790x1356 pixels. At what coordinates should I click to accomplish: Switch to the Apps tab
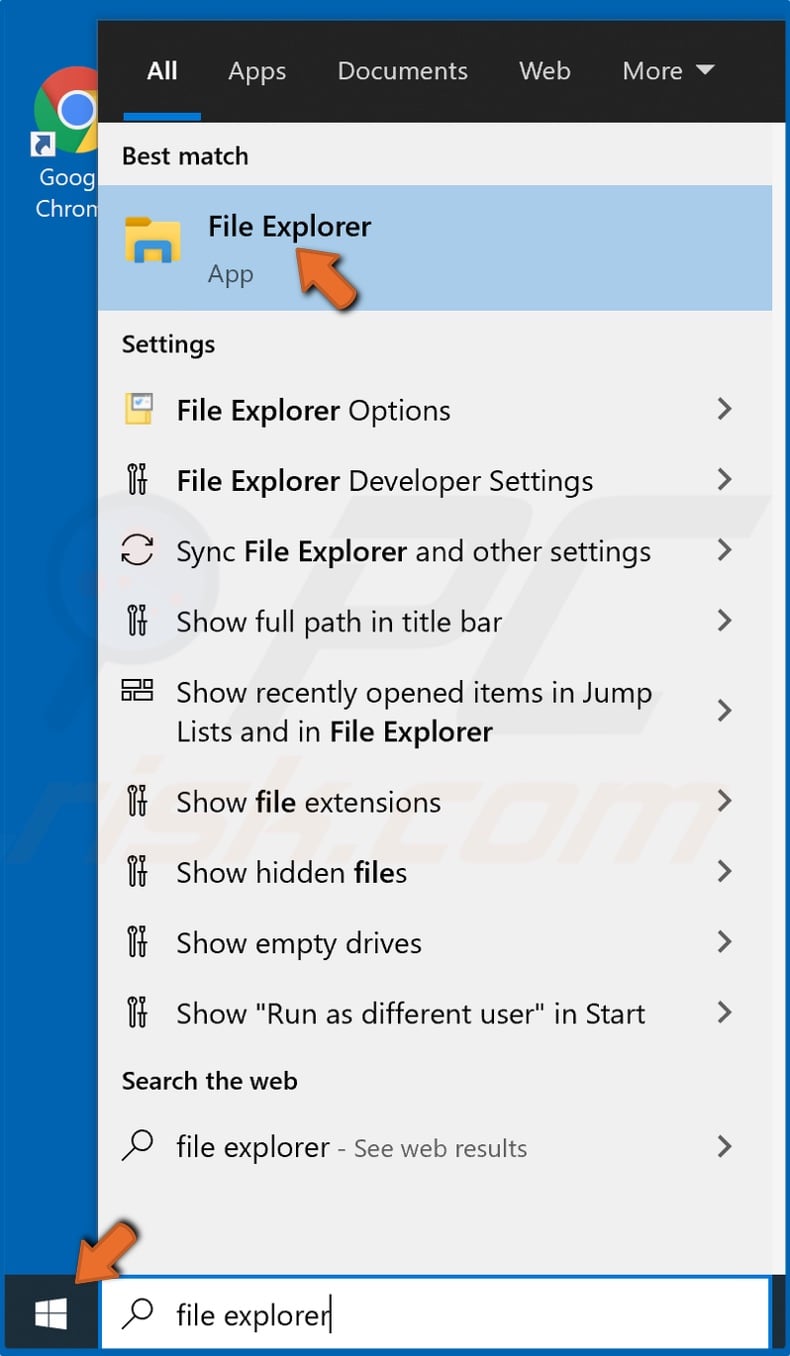tap(256, 70)
